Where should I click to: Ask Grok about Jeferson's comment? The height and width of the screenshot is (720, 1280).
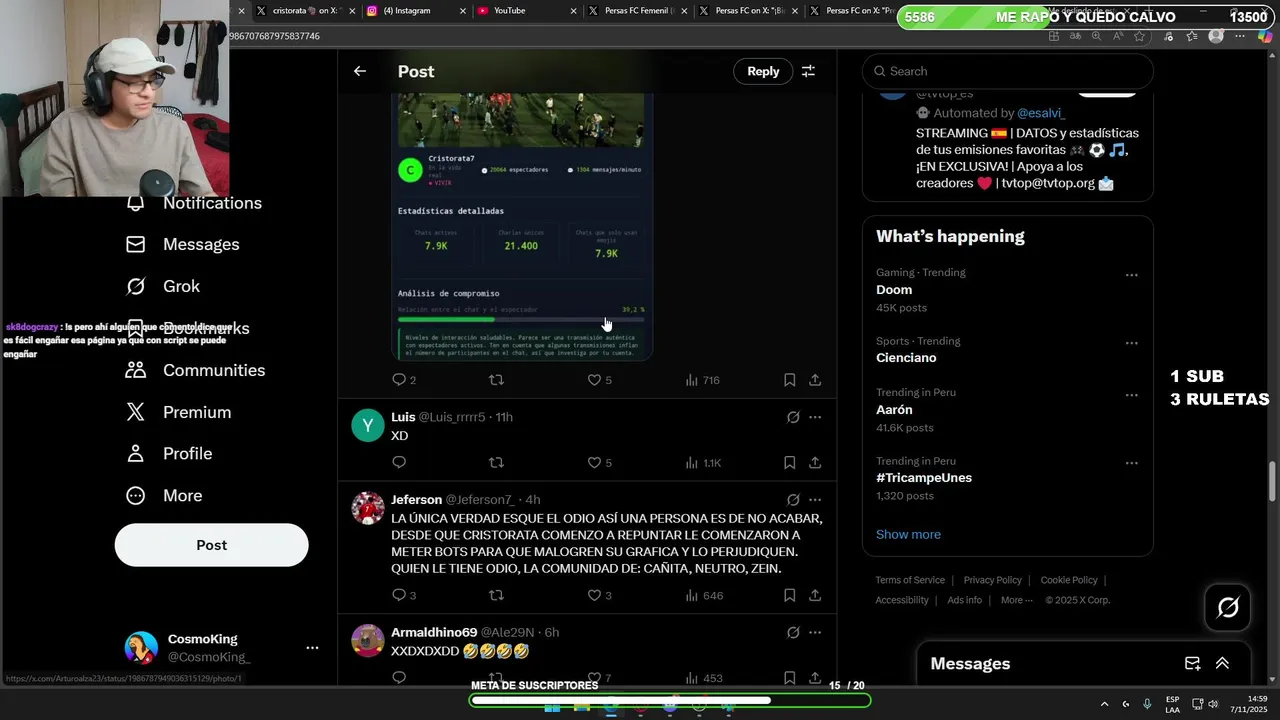click(x=793, y=500)
